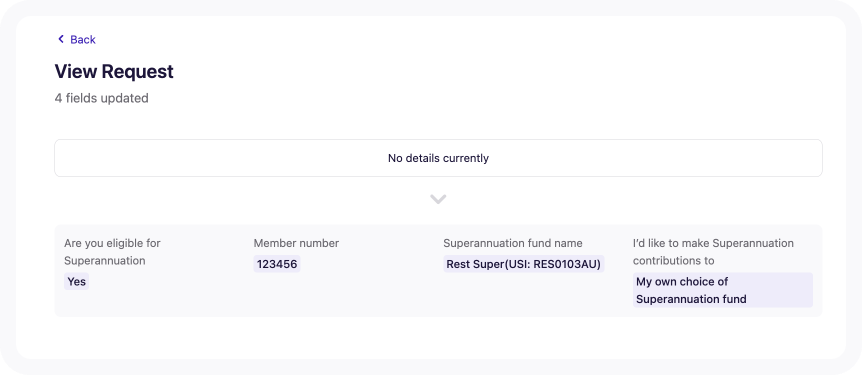Click "I'd like to make Superannuation contributions to" label
This screenshot has width=862, height=375.
(713, 252)
